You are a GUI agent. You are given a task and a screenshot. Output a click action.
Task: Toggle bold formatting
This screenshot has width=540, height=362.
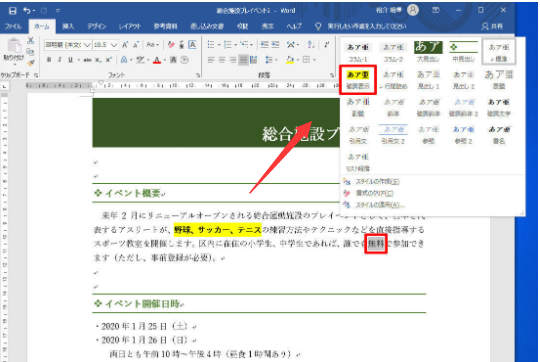point(49,60)
